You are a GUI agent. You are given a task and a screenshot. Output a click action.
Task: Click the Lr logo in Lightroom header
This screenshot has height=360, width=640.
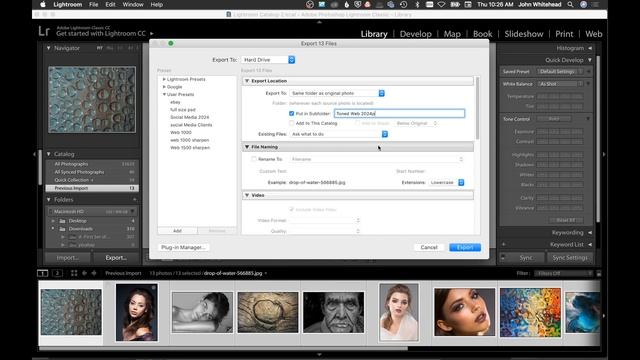44,31
